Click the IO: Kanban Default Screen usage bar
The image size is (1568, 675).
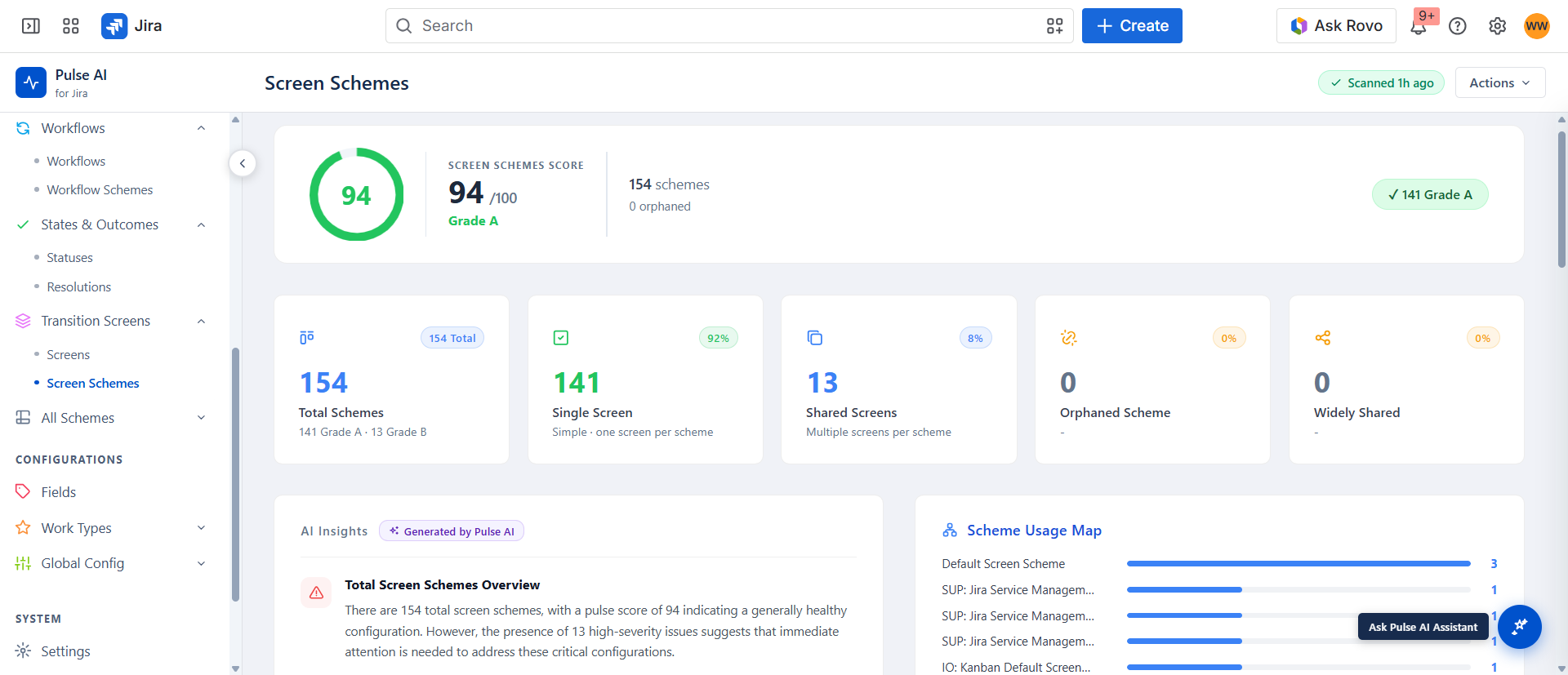pos(1298,668)
